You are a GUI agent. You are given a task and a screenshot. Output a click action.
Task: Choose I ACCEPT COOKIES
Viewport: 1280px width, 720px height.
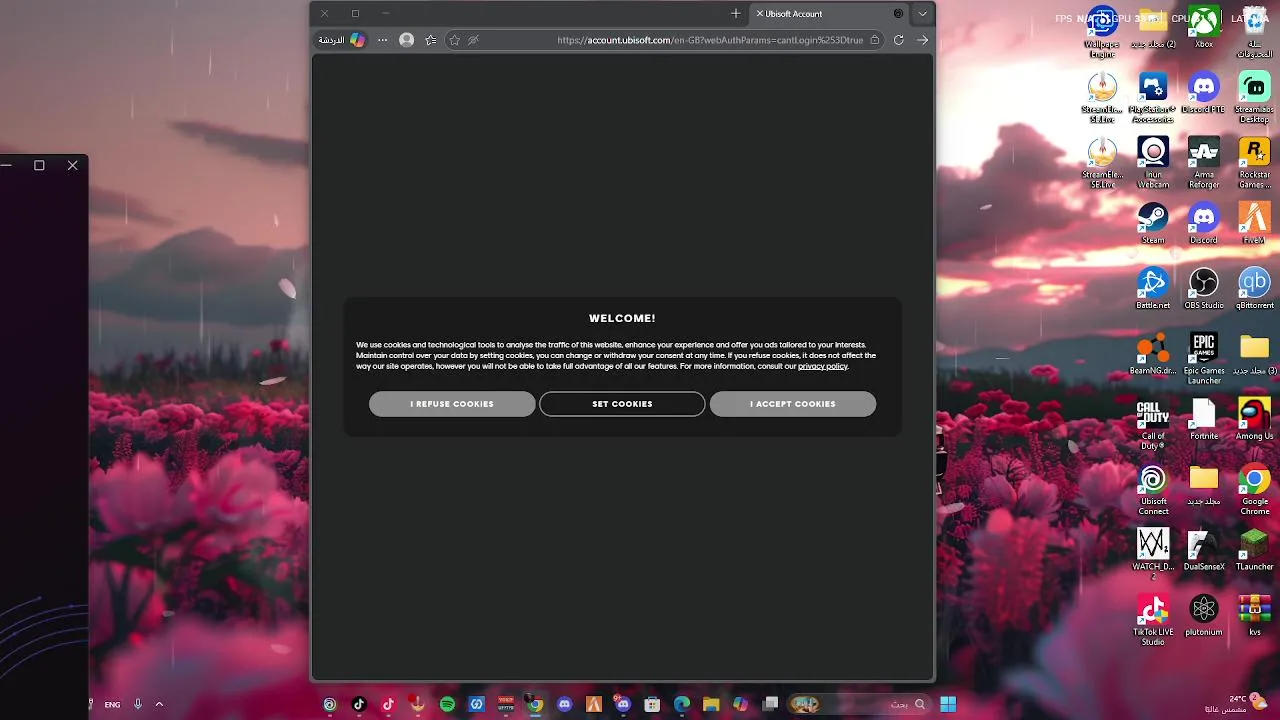[793, 404]
